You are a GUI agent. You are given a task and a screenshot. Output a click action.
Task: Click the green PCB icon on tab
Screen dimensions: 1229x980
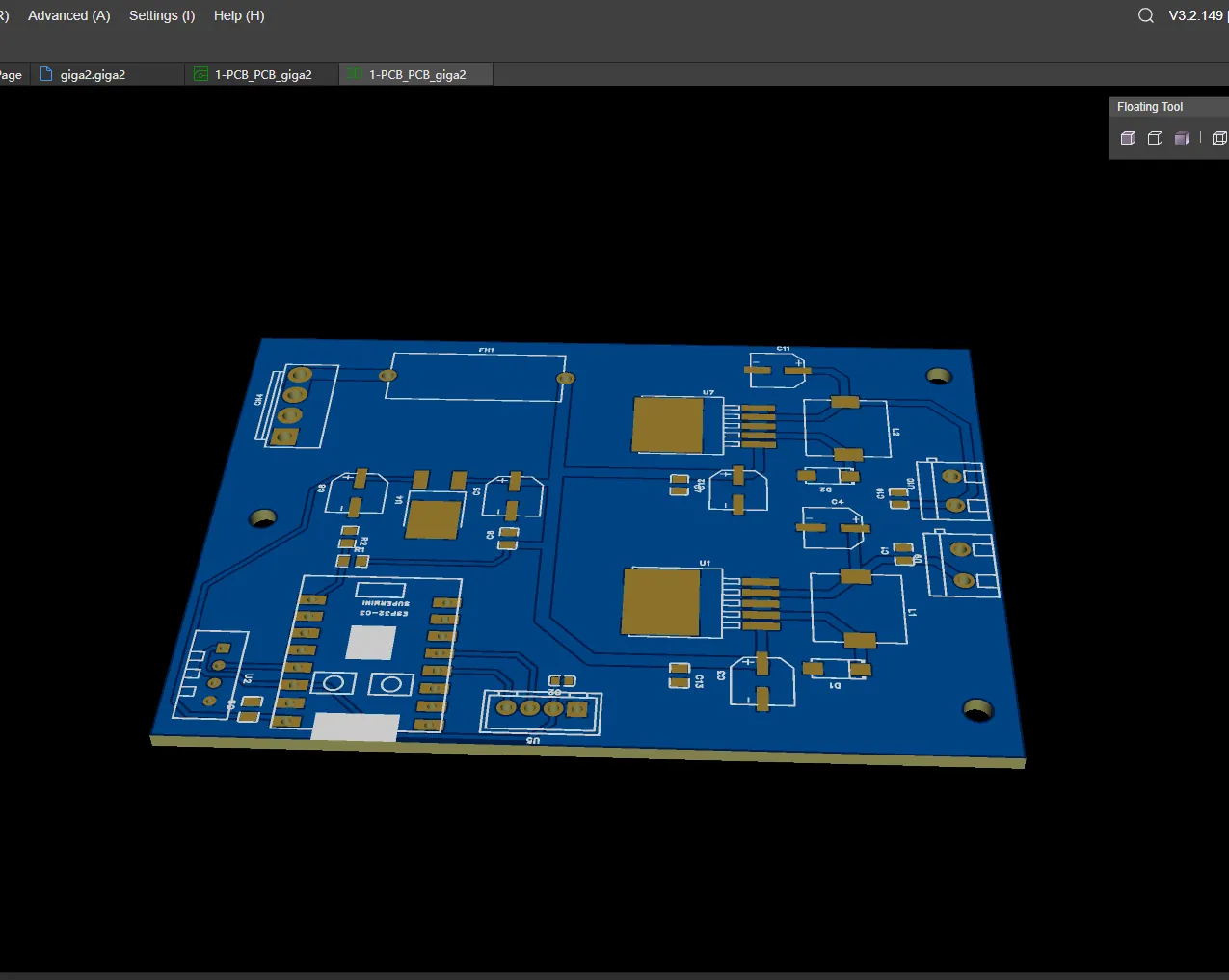200,74
